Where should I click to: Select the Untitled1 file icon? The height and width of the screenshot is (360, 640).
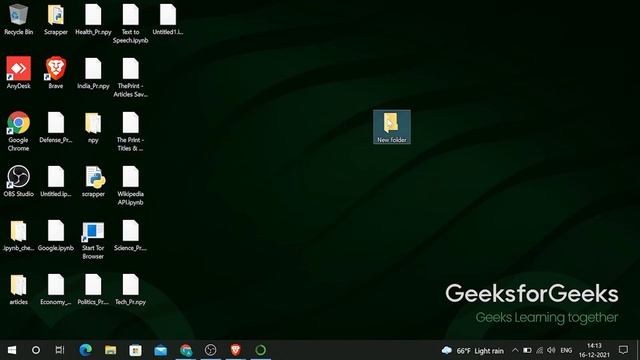tap(168, 20)
